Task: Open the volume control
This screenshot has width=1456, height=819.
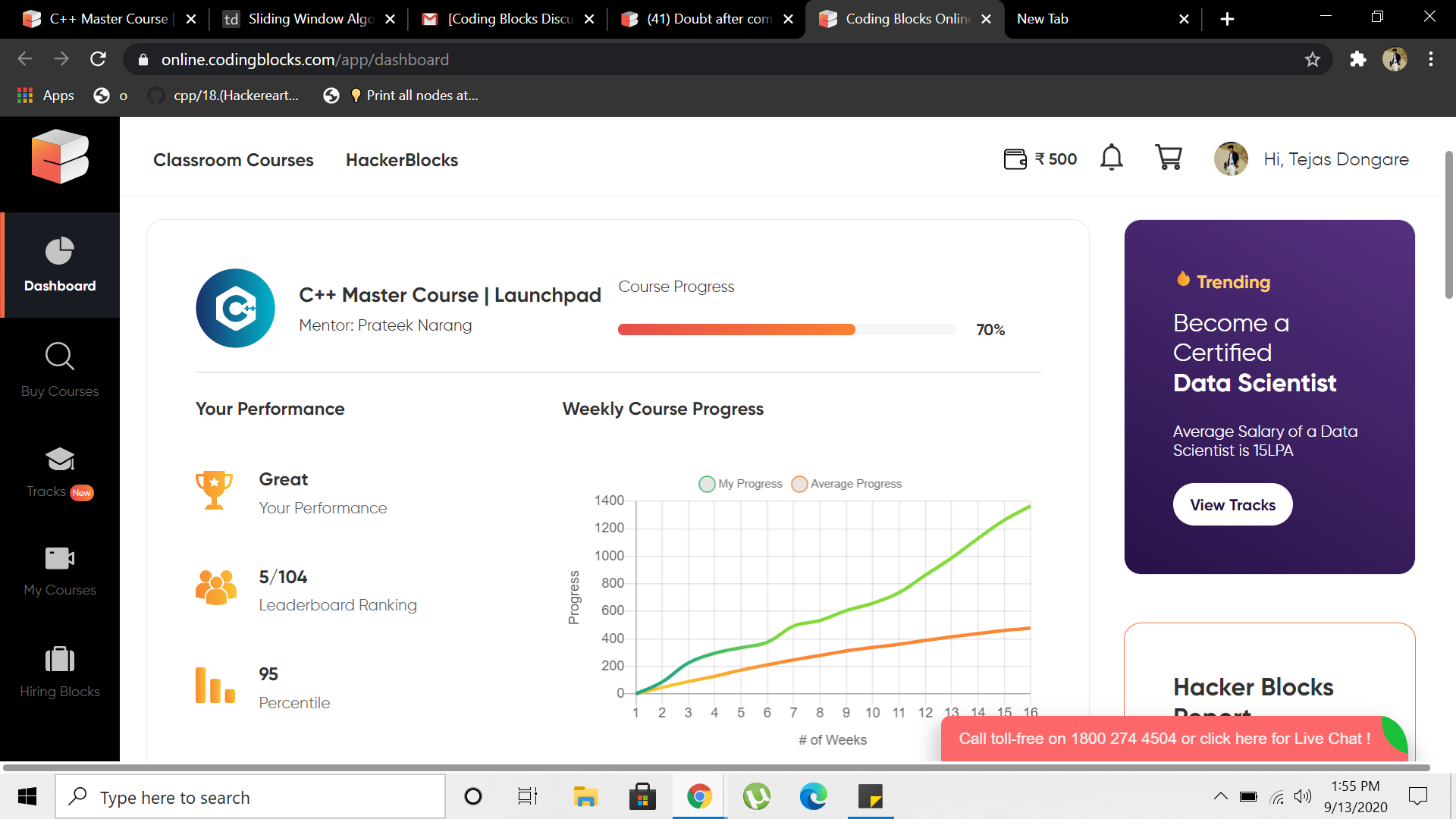Action: 1302,796
